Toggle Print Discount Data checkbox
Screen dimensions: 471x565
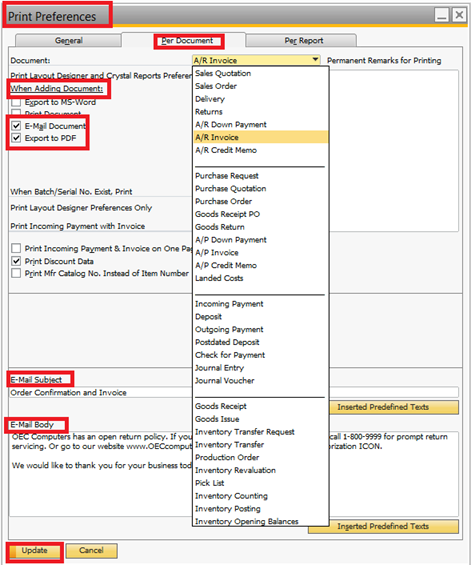point(16,261)
